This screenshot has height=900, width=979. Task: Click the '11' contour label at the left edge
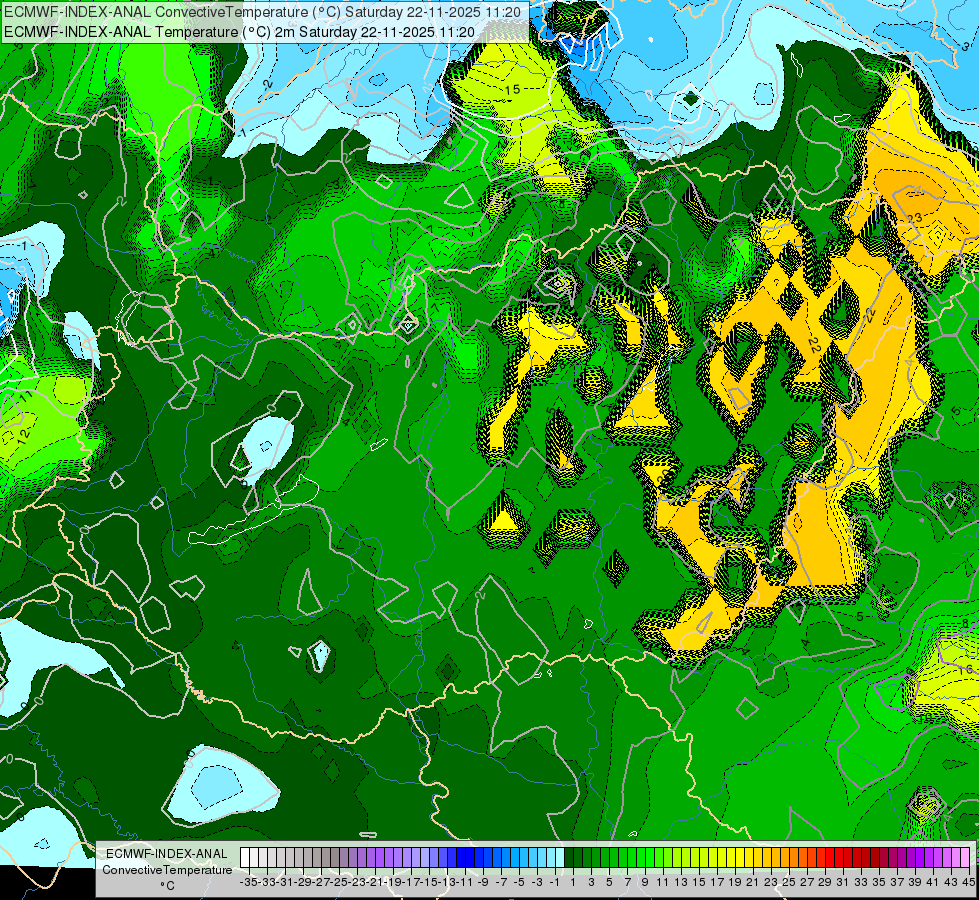pyautogui.click(x=26, y=397)
